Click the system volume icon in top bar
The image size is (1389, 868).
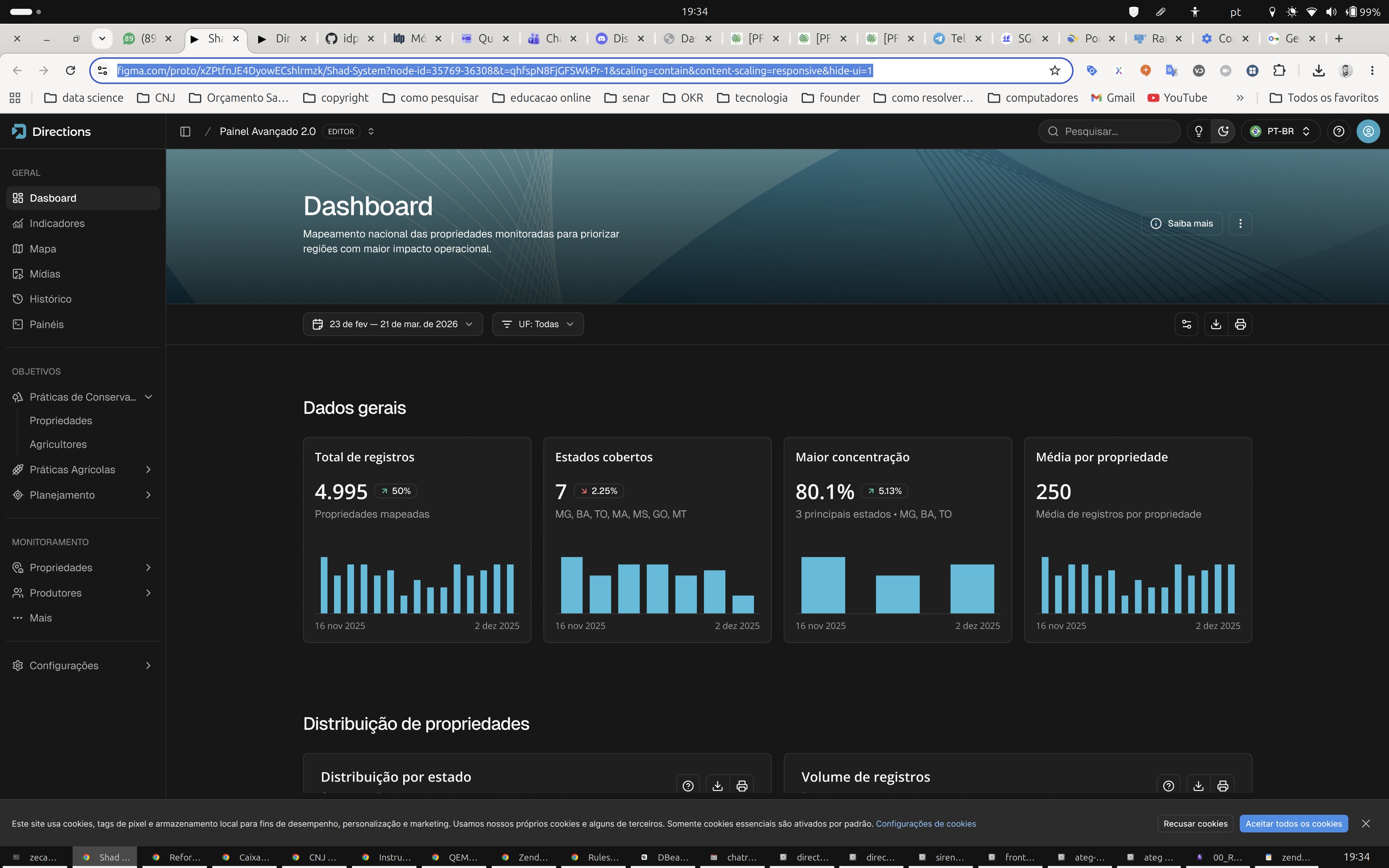tap(1331, 12)
